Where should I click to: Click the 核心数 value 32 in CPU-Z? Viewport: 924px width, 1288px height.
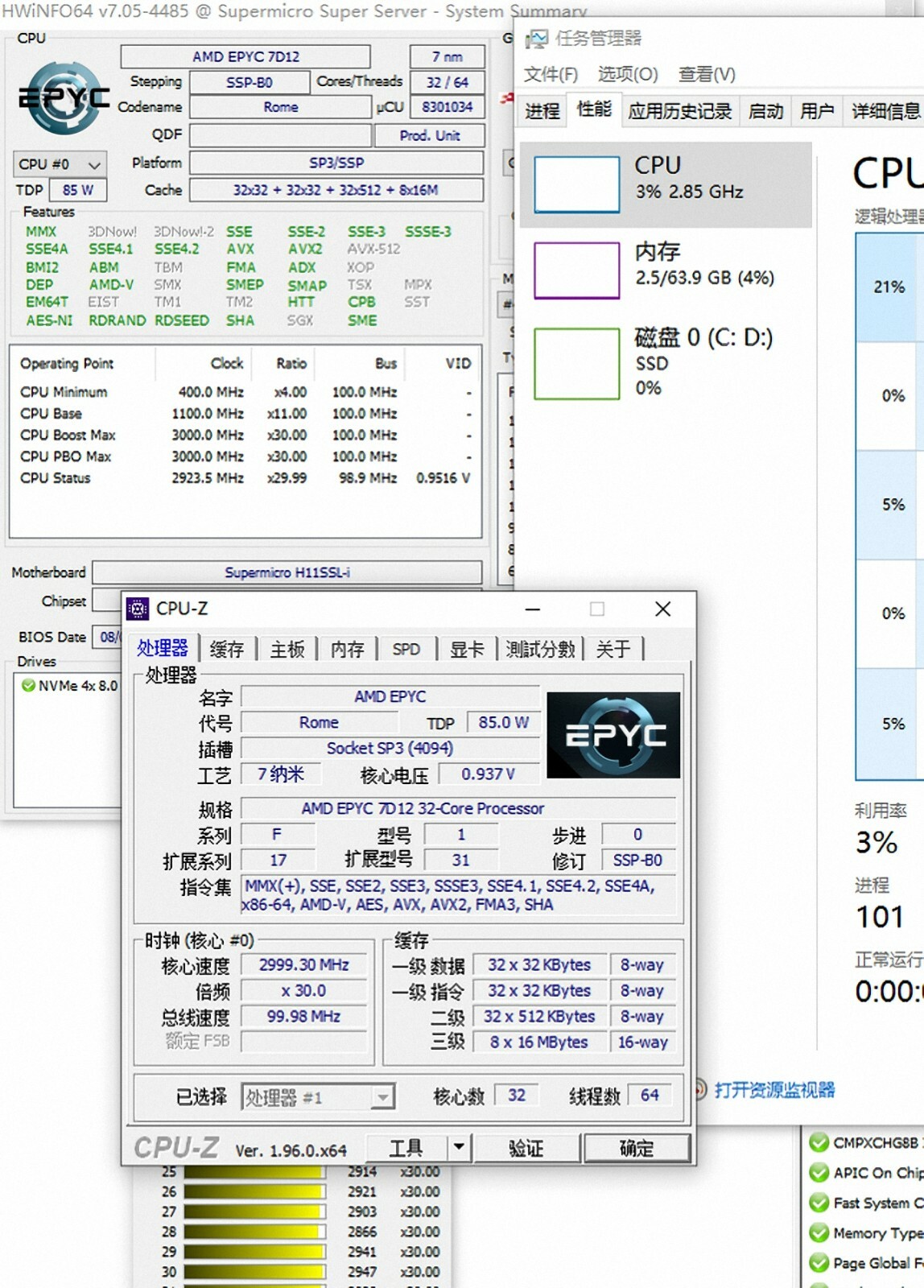point(517,1095)
